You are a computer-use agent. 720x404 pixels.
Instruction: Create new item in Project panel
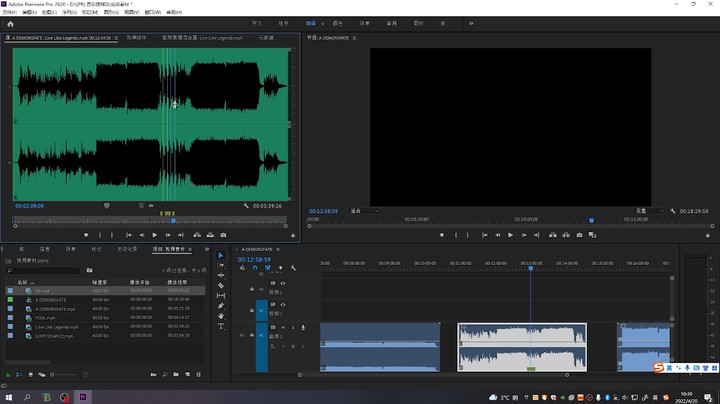[187, 375]
